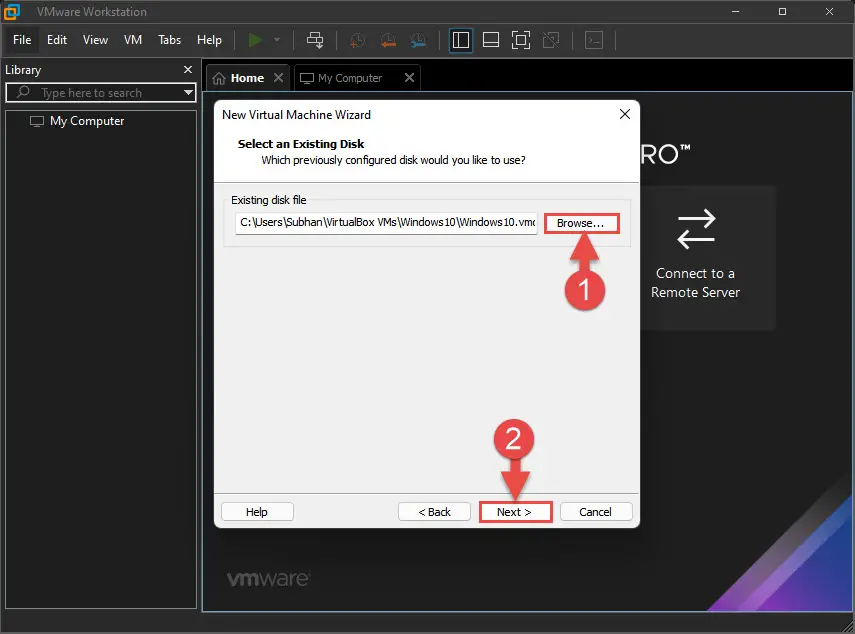
Task: Toggle the library sidebar view icon
Action: tap(461, 40)
